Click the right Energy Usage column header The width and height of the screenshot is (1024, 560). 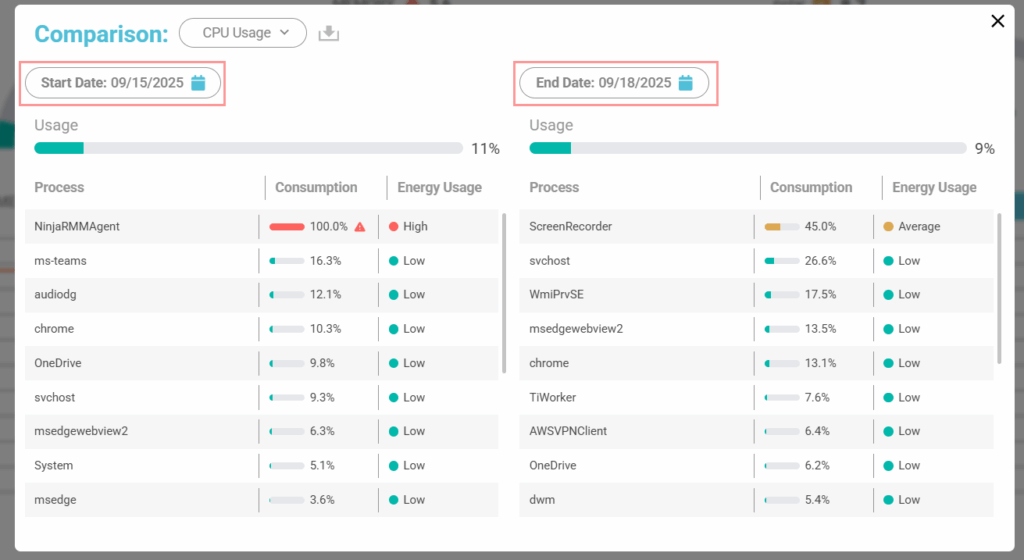pyautogui.click(x=934, y=188)
